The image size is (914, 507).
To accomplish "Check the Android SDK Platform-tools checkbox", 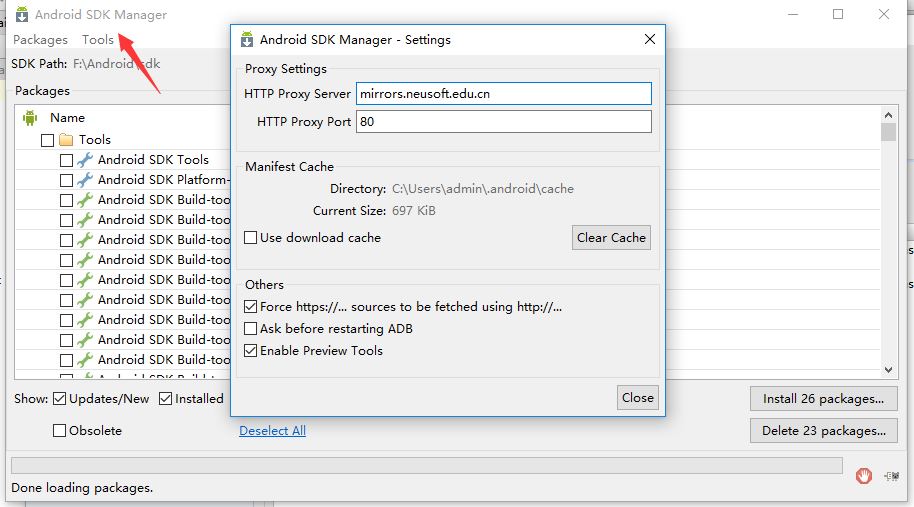I will (x=66, y=180).
